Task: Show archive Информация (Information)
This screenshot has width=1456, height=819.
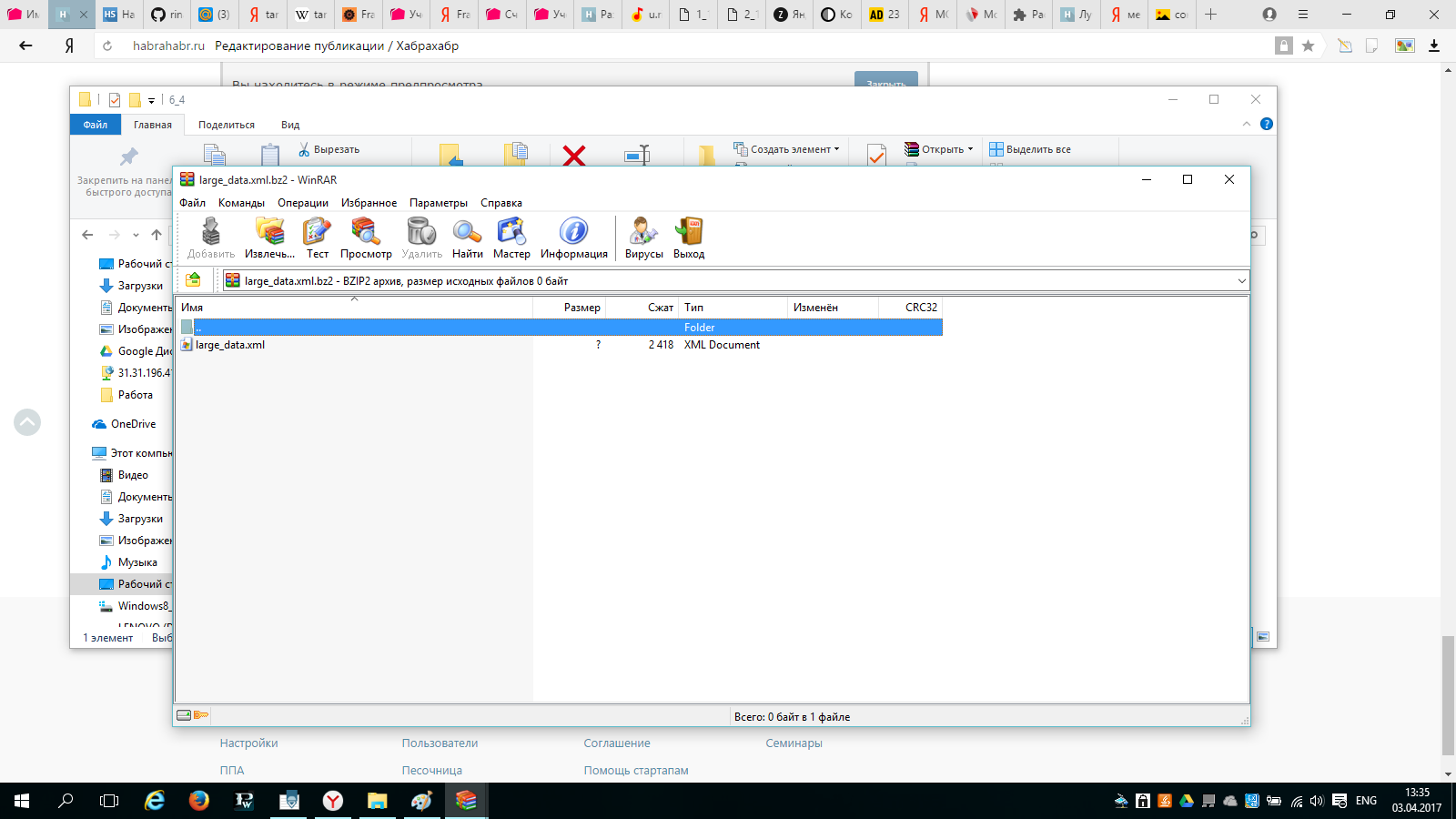Action: click(x=574, y=238)
